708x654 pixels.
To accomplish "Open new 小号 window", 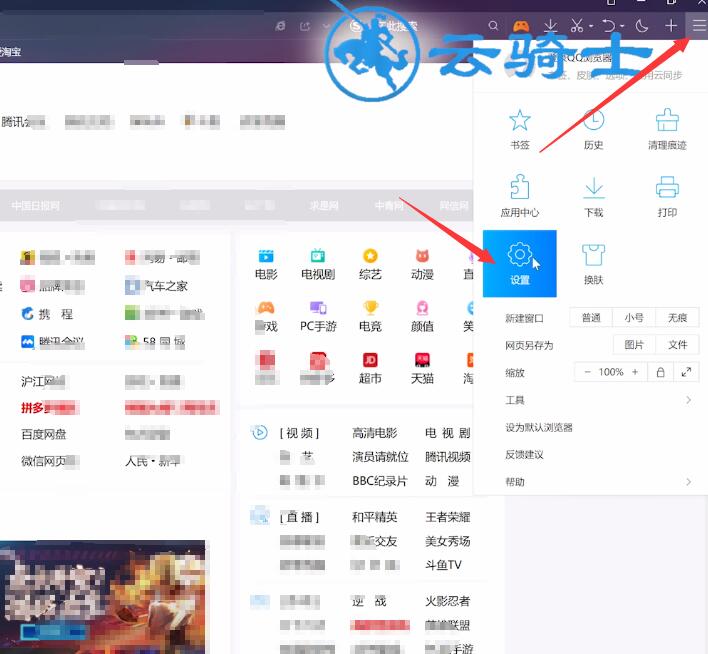I will [634, 318].
